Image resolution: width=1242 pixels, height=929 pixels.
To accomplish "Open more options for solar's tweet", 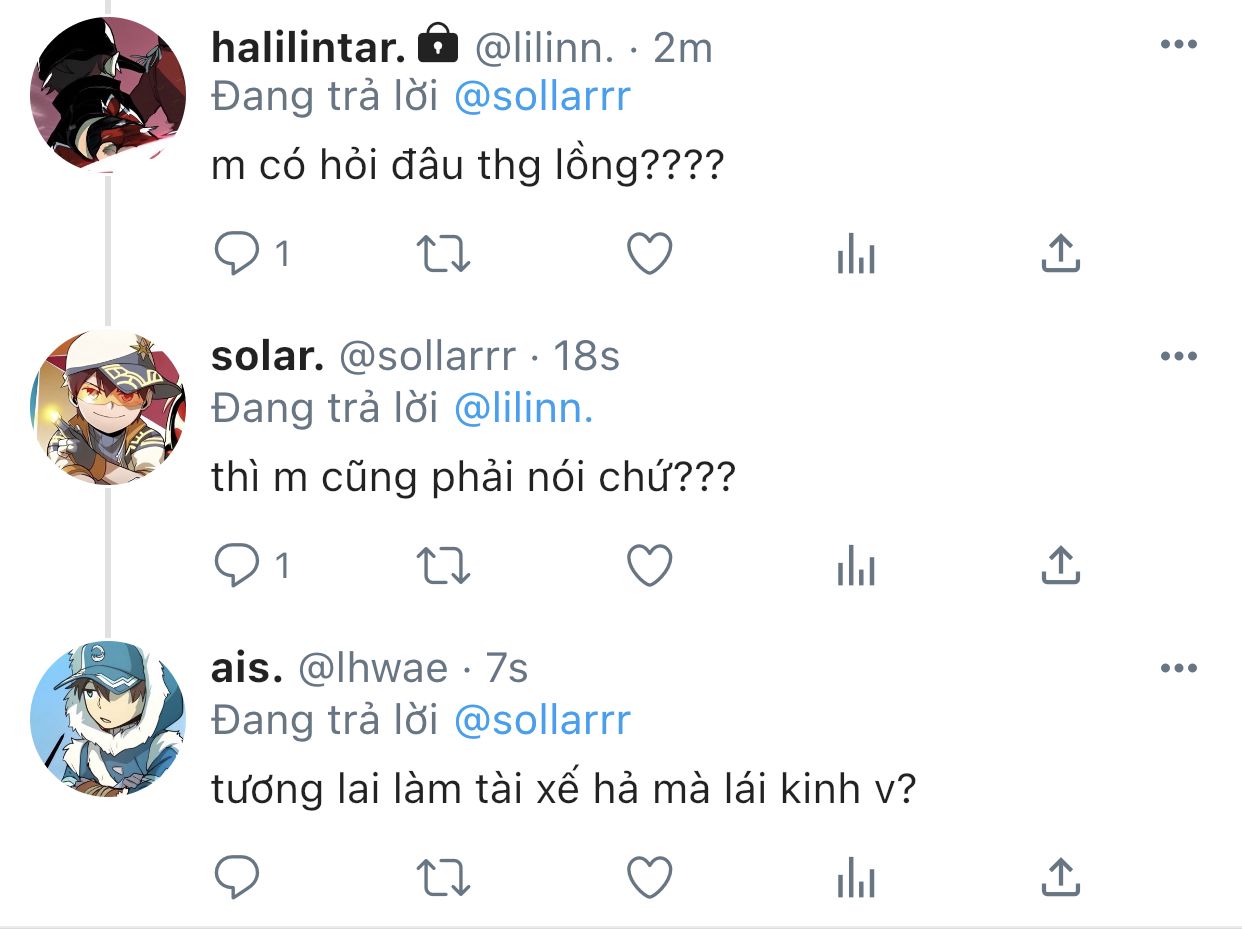I will click(x=1178, y=356).
